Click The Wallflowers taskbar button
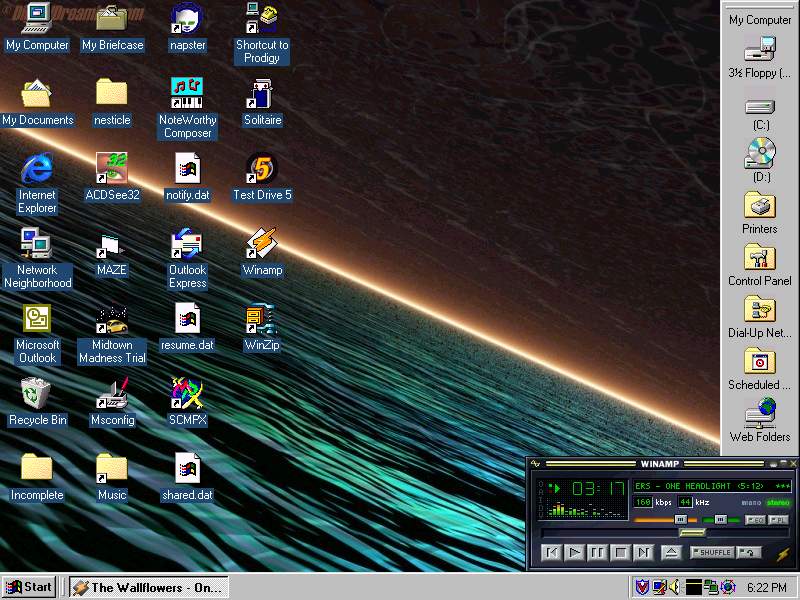This screenshot has height=600, width=800. [148, 587]
